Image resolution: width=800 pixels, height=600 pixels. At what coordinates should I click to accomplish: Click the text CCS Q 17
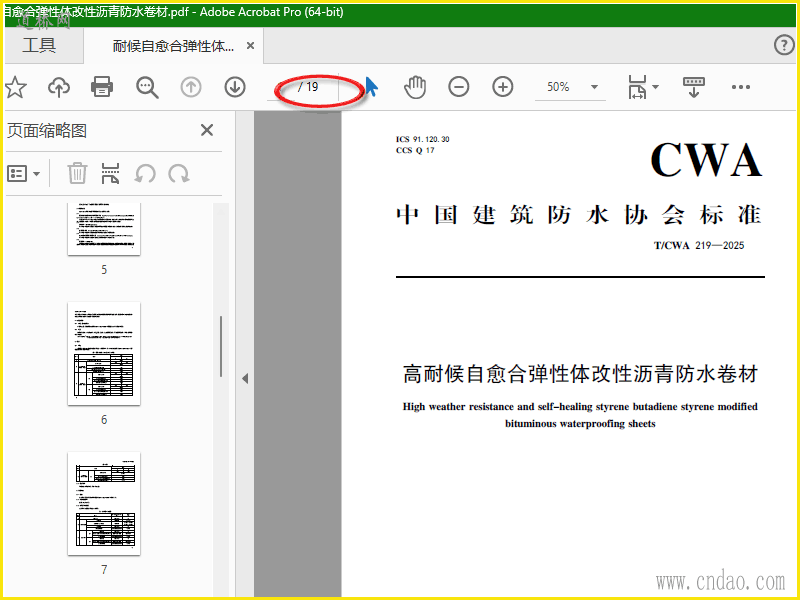[415, 151]
